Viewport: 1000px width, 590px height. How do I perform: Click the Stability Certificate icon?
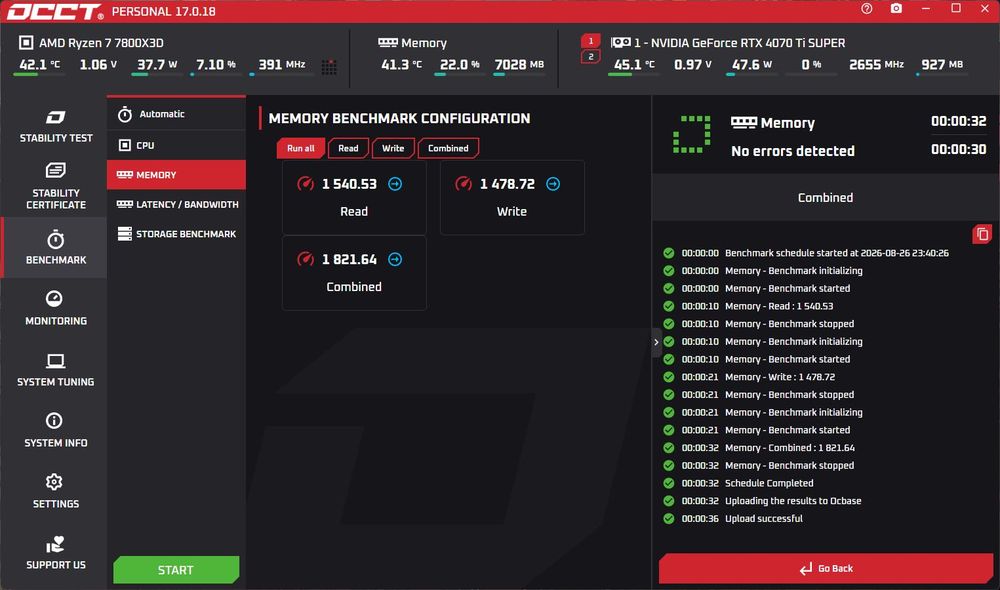(x=55, y=170)
